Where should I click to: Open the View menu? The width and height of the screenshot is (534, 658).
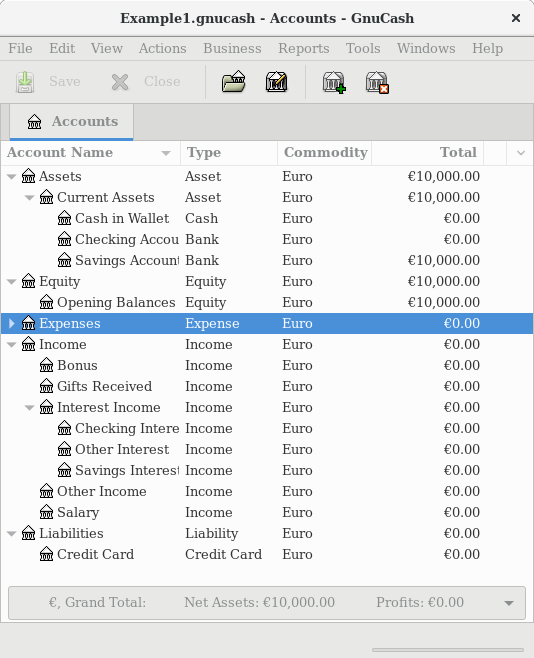coord(107,48)
